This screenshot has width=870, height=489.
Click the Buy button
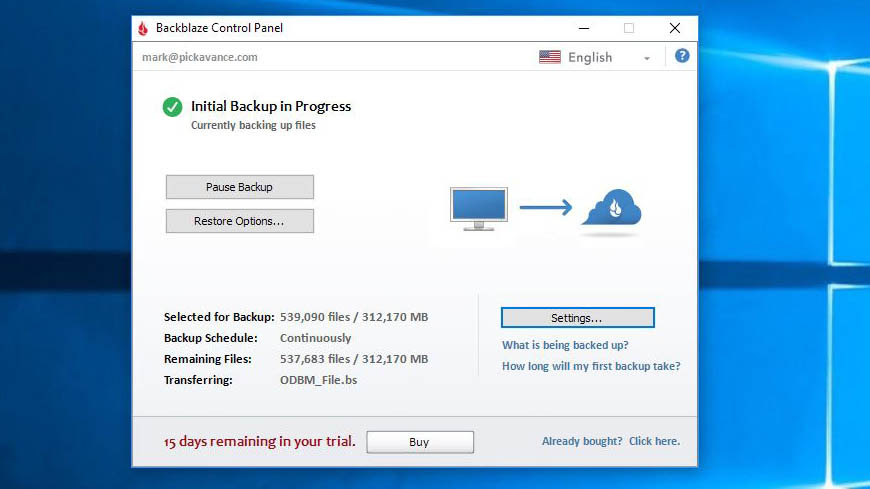click(420, 442)
